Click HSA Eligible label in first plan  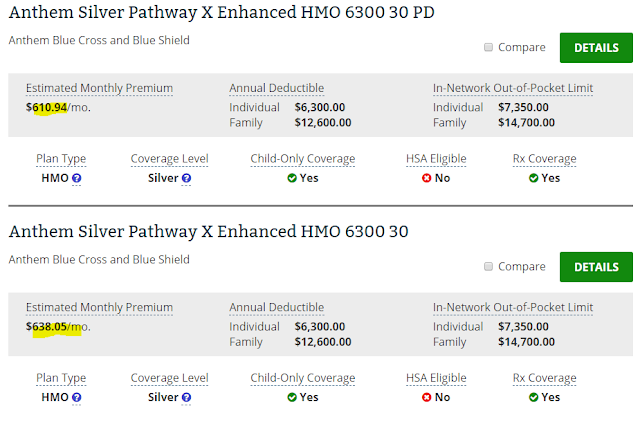[436, 159]
